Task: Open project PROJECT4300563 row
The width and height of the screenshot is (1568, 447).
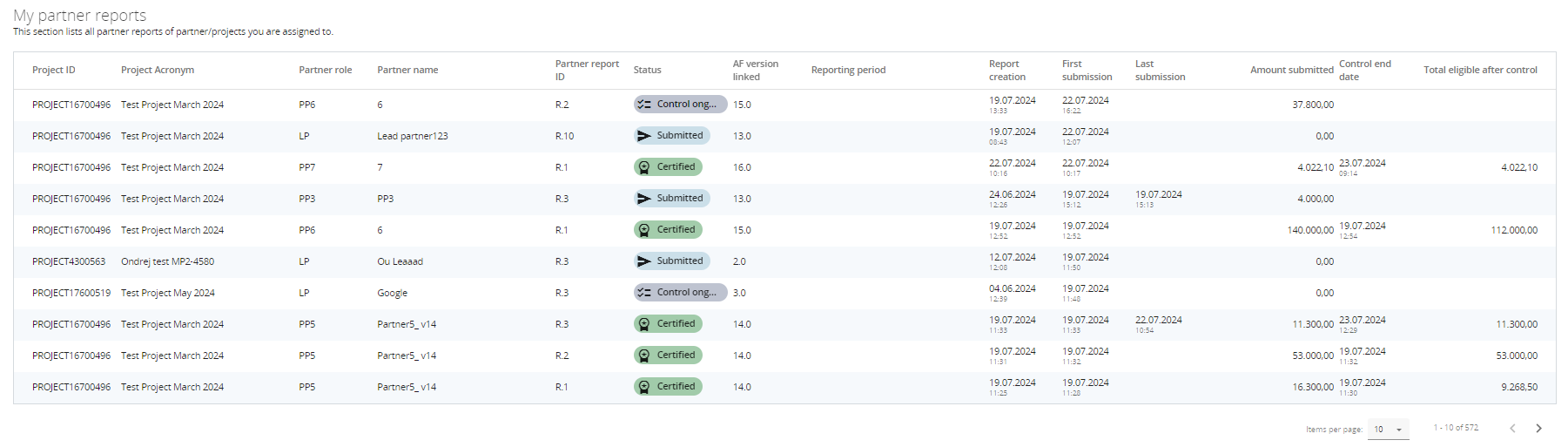Action: point(69,261)
